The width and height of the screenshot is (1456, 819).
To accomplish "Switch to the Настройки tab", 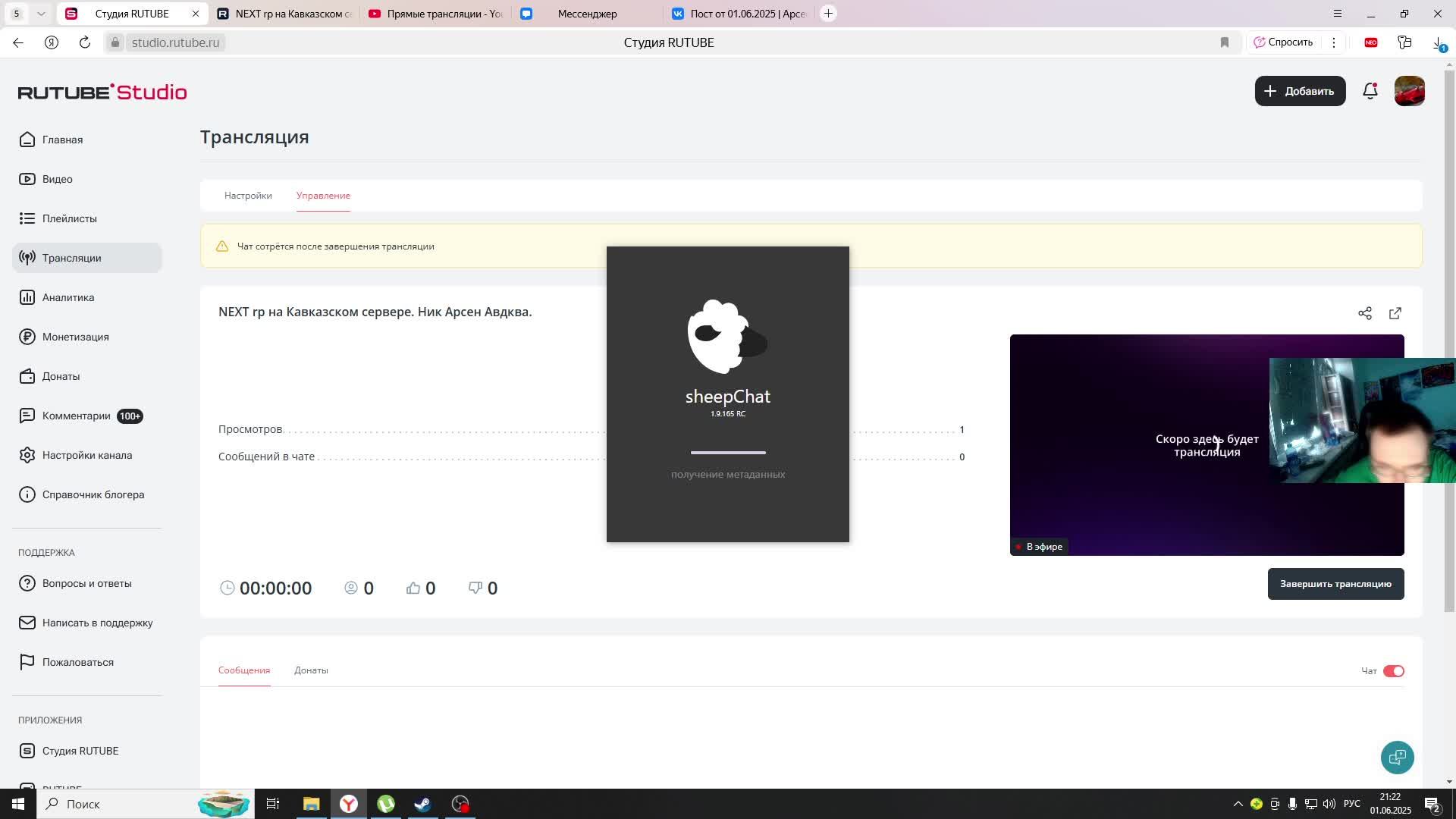I will point(248,196).
